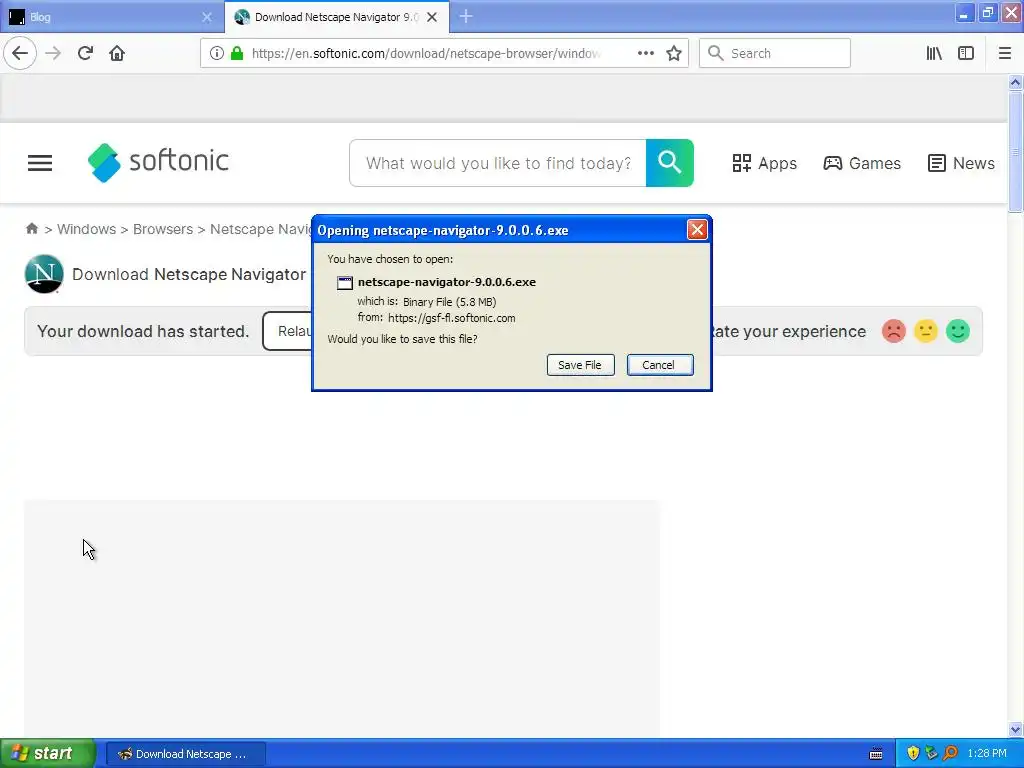Reload the current page

pyautogui.click(x=85, y=53)
